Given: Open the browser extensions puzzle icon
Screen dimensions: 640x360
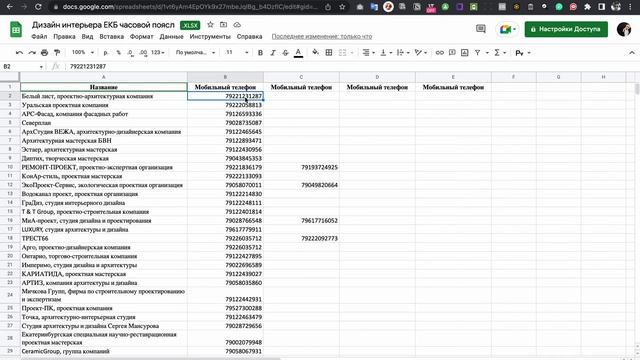Looking at the screenshot, I should point(587,7).
